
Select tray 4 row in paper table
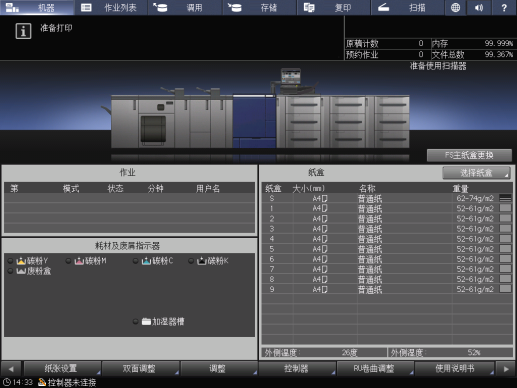pyautogui.click(x=387, y=239)
